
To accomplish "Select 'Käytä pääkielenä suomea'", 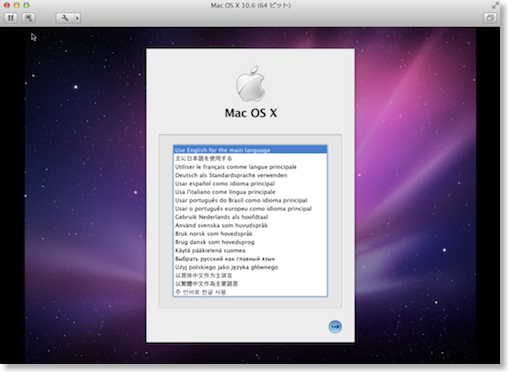I will [250, 250].
